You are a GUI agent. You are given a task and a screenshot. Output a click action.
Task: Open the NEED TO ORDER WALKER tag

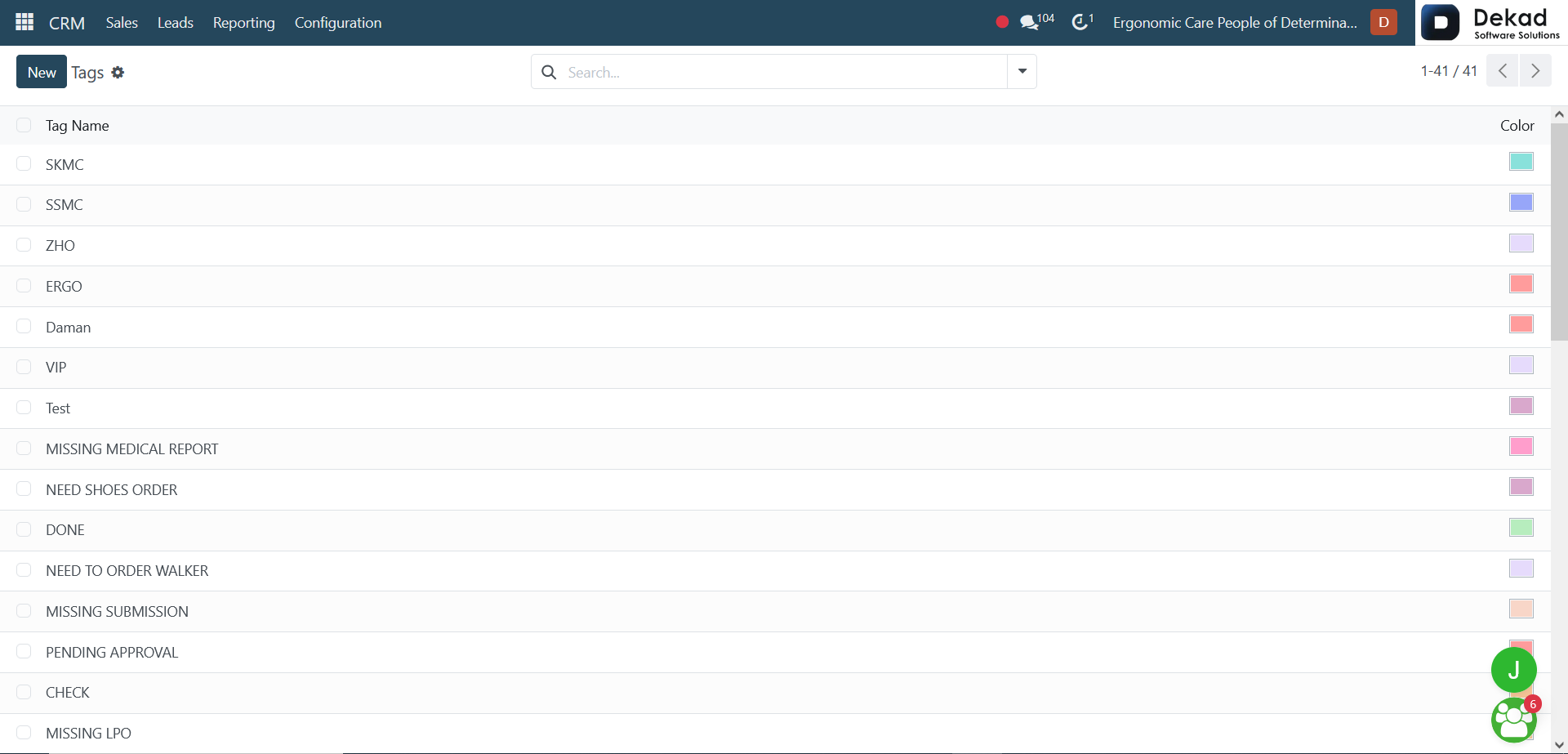click(127, 571)
